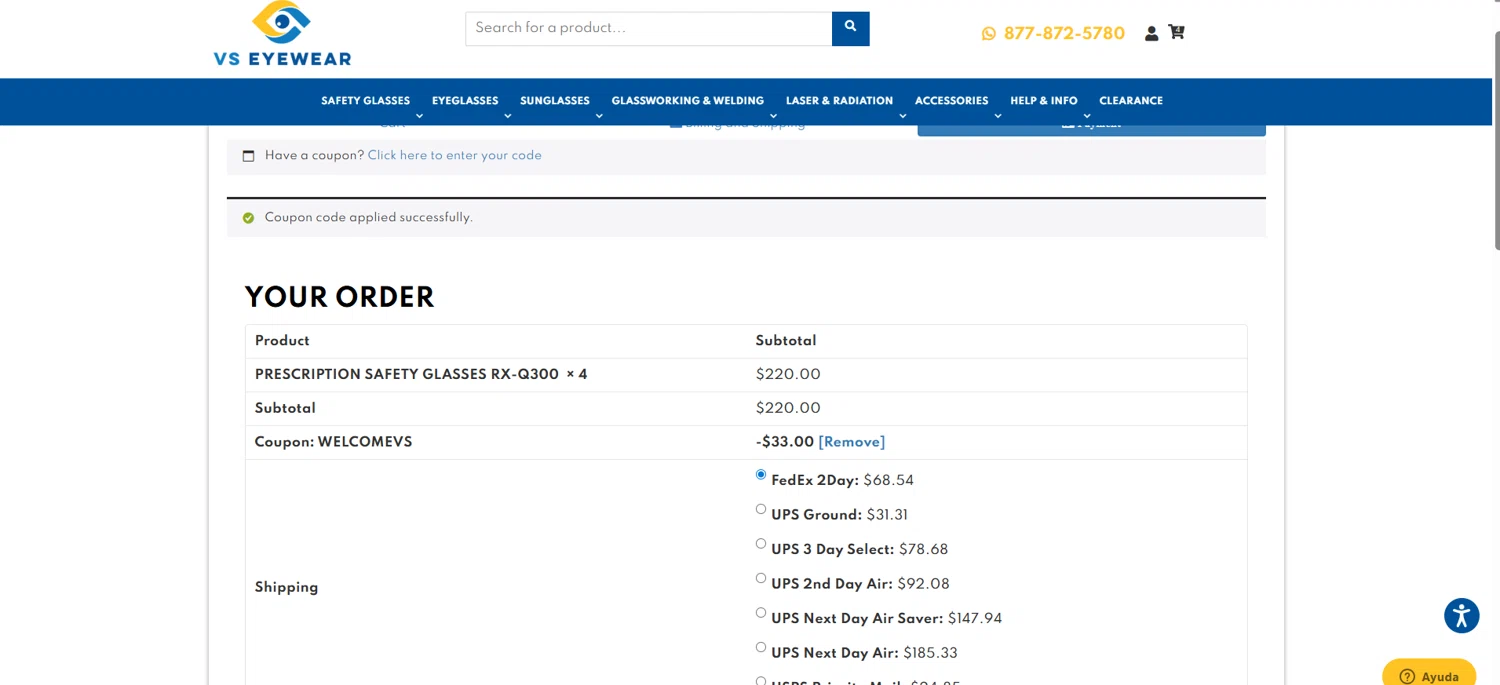Select UPS 2nd Day Air shipping
This screenshot has height=685, width=1500.
click(x=761, y=578)
